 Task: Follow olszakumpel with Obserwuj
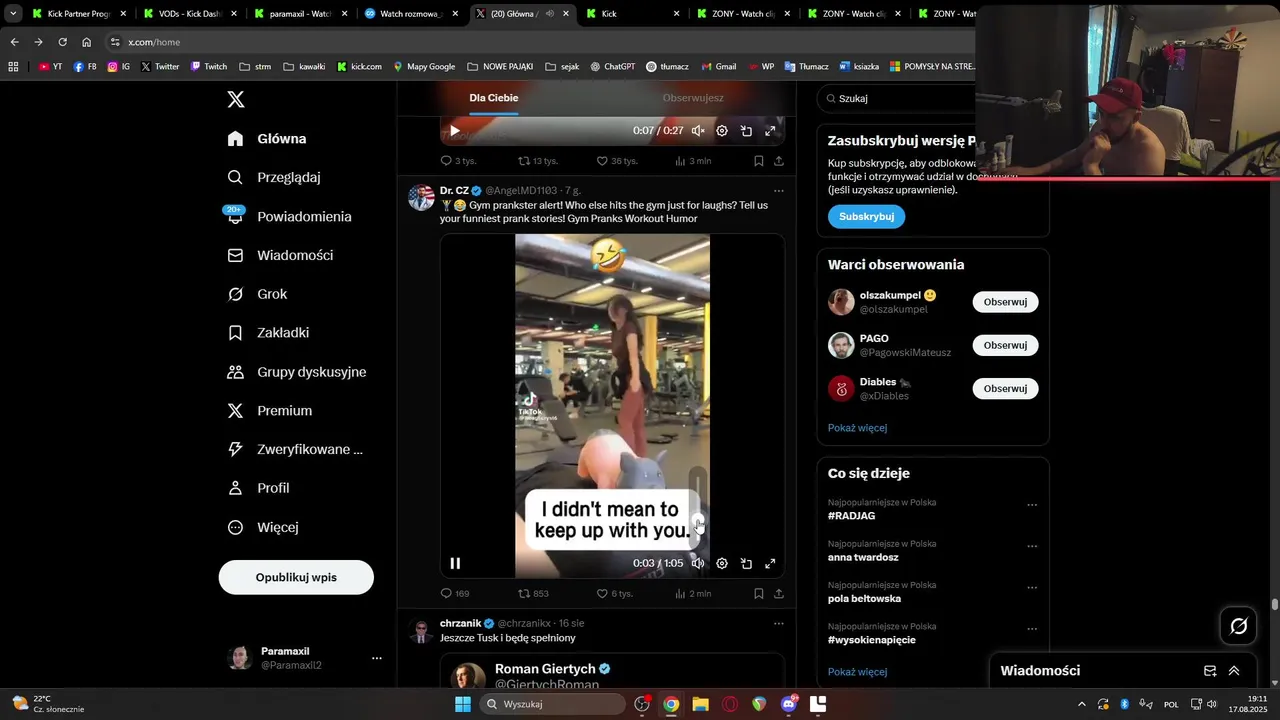(x=1005, y=302)
